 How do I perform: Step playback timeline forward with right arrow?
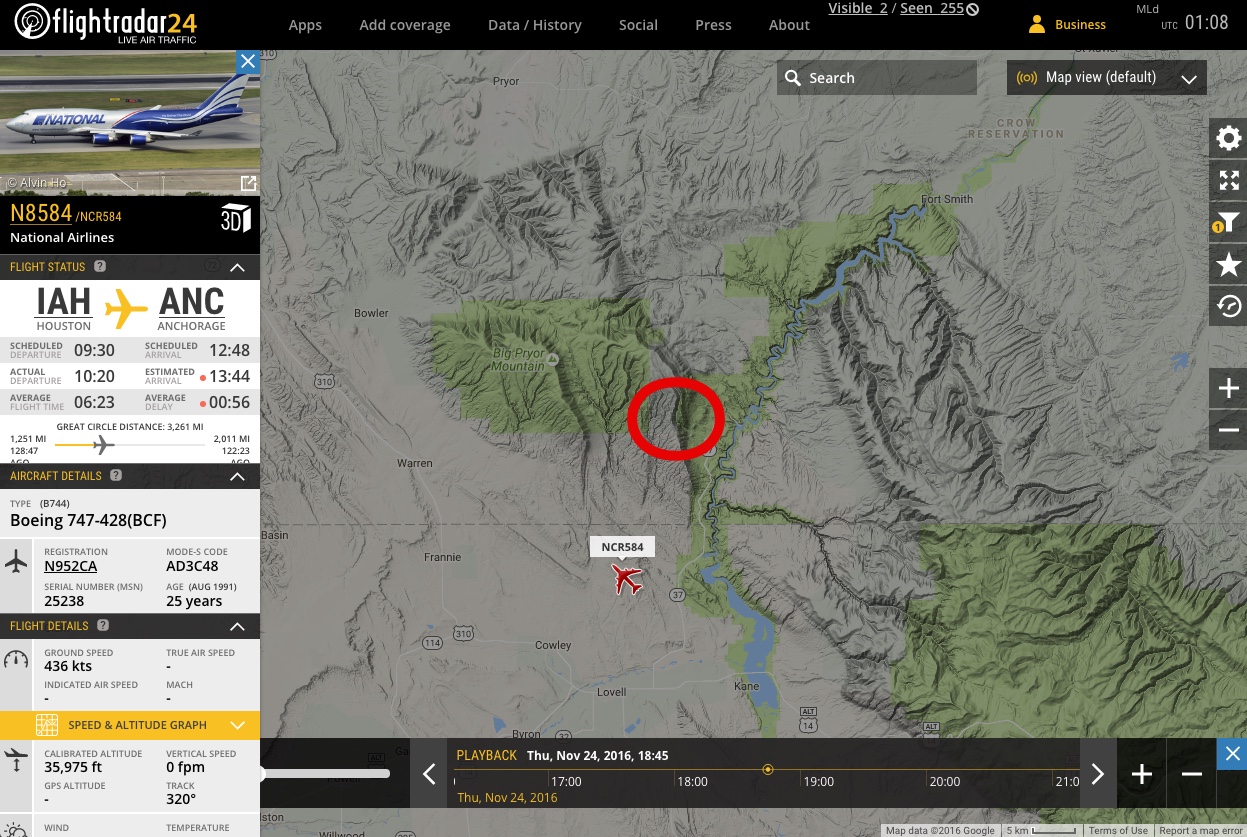point(1097,773)
